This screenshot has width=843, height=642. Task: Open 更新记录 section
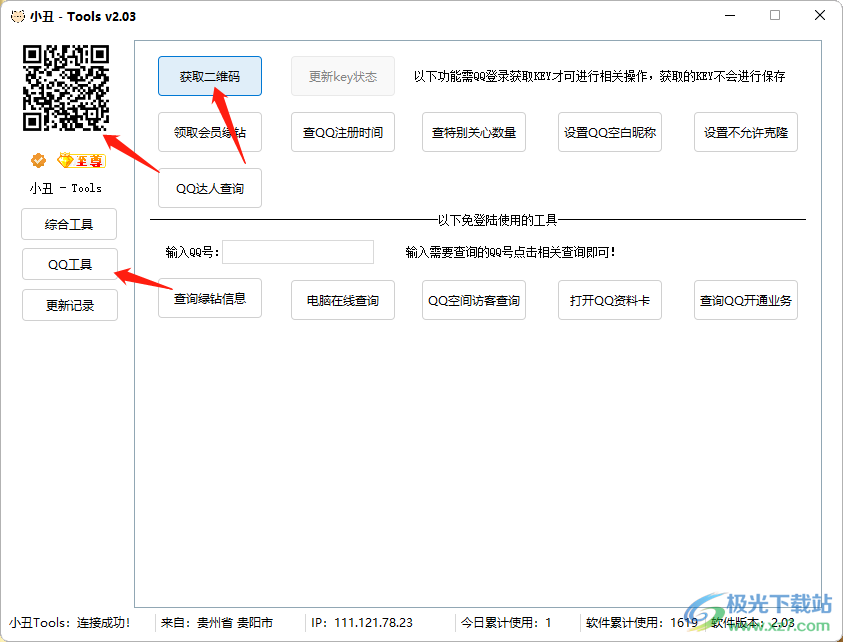70,305
